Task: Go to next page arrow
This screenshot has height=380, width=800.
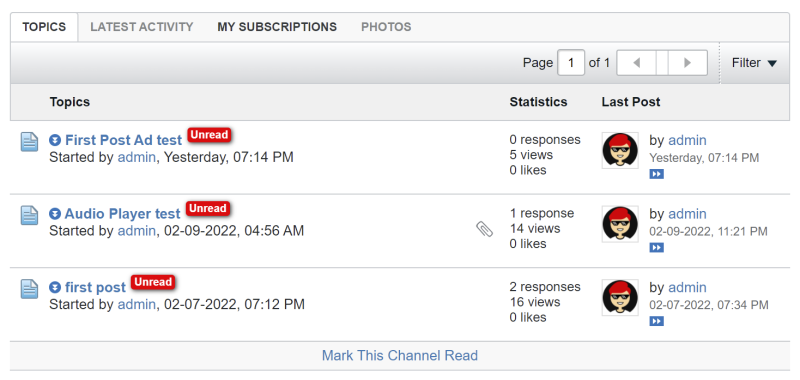Action: point(688,63)
